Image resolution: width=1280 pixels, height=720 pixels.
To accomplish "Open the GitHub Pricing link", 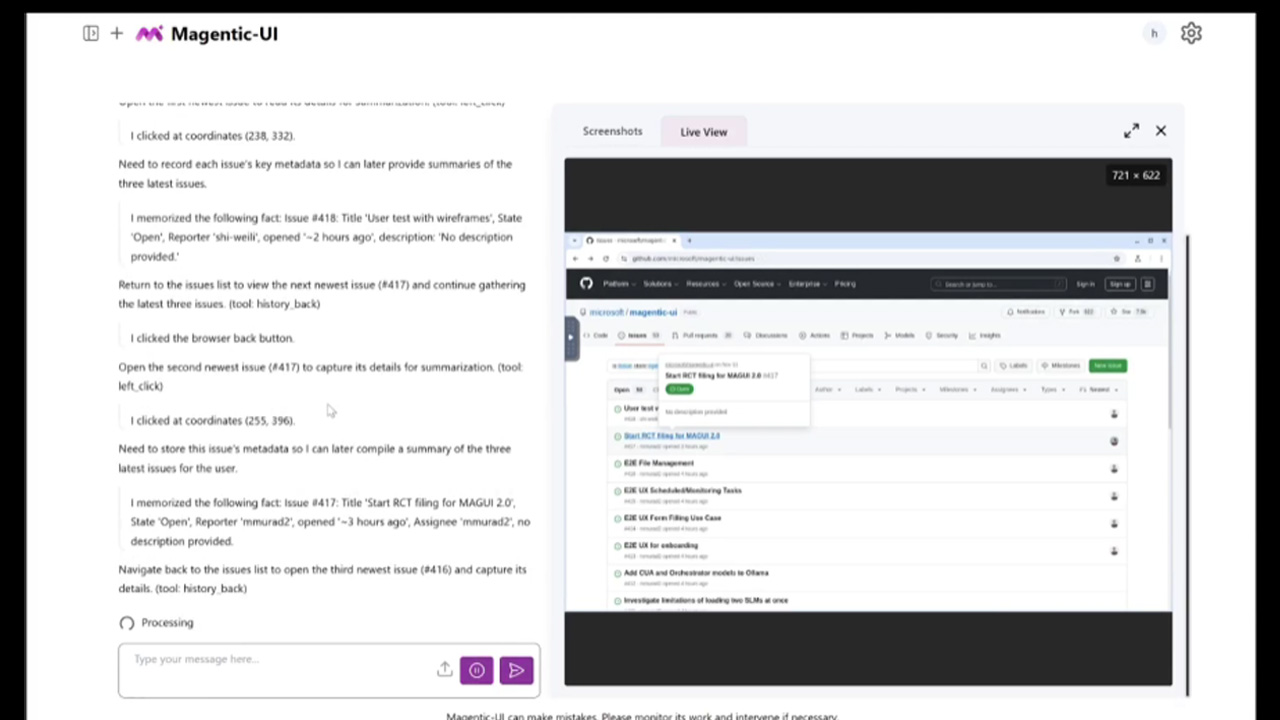I will tap(846, 284).
